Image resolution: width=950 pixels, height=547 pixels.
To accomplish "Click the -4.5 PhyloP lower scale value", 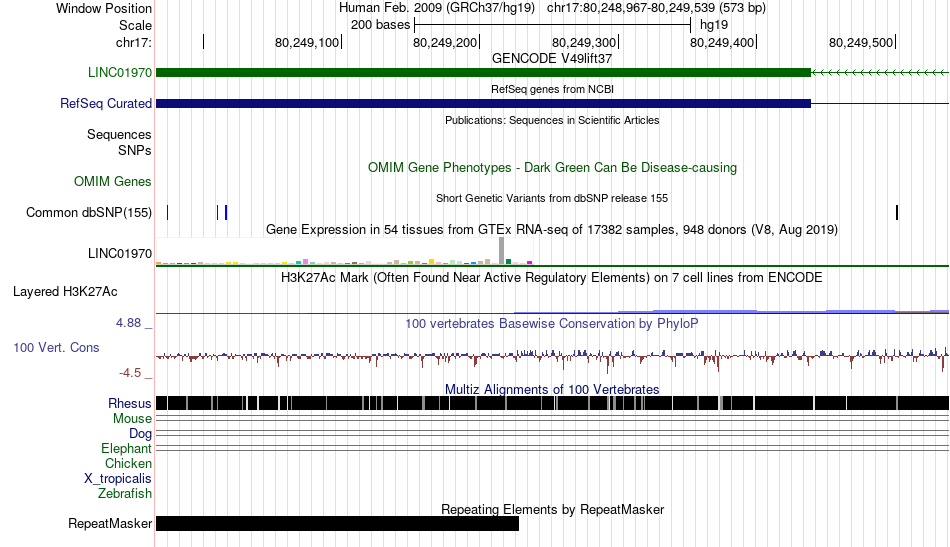I will (130, 373).
